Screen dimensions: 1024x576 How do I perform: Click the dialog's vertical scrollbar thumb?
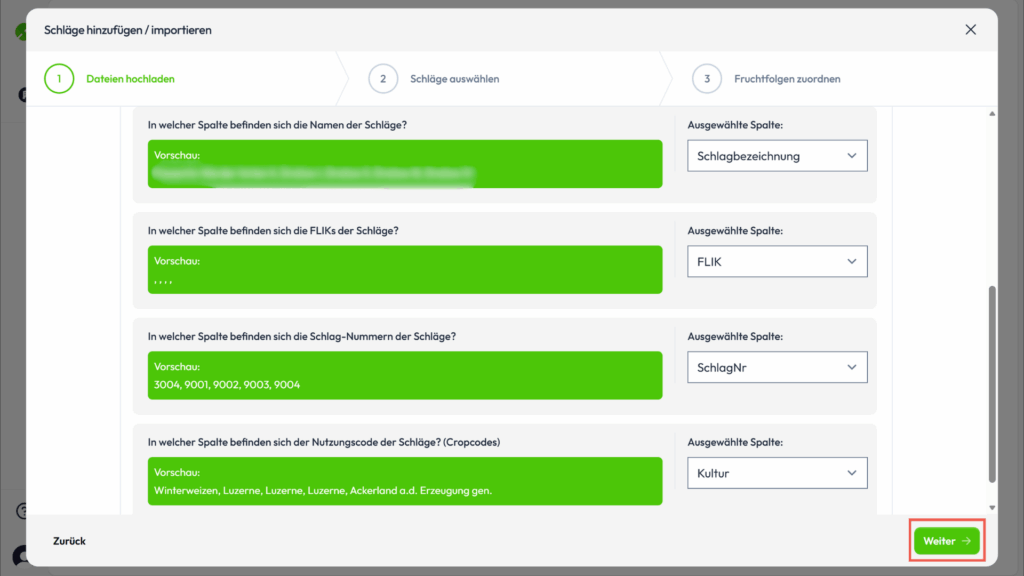(992, 380)
